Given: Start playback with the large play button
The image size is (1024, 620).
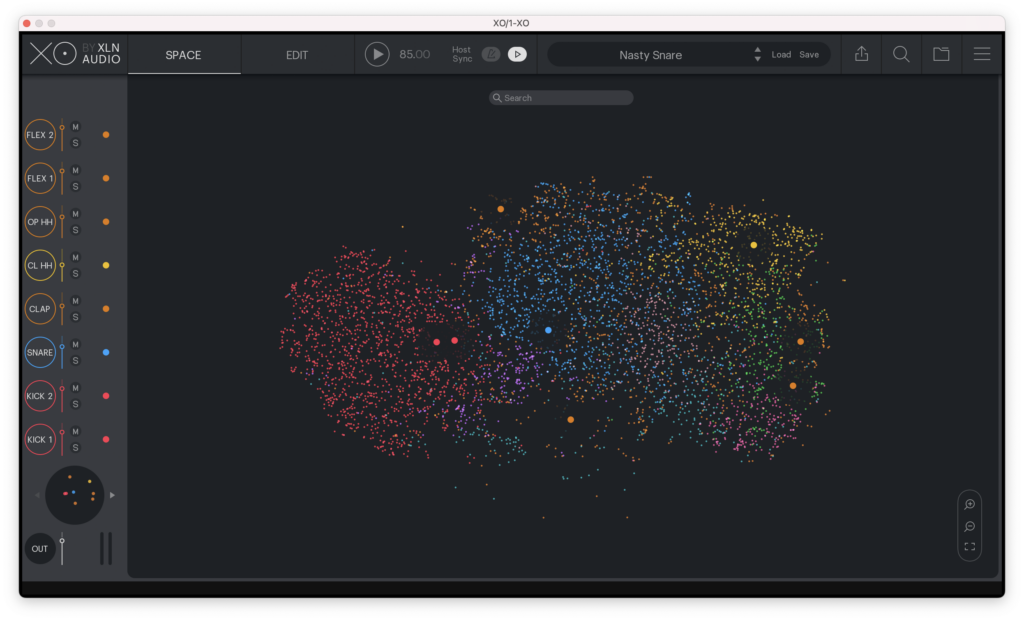Looking at the screenshot, I should click(x=377, y=54).
